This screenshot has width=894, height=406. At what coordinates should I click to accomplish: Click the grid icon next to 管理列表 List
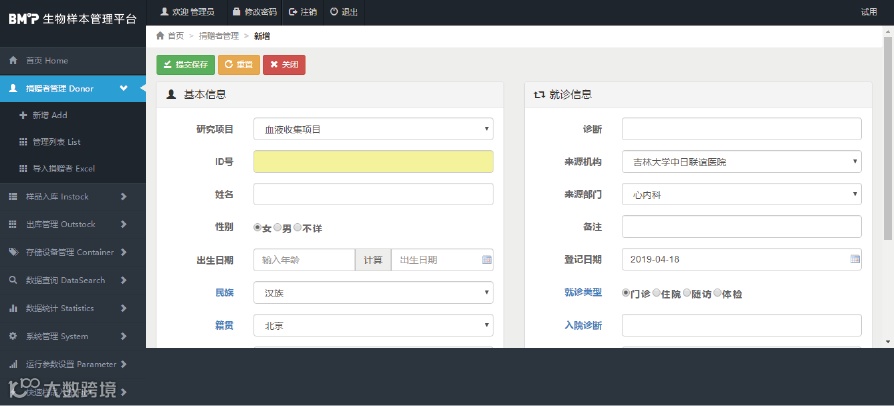(23, 142)
